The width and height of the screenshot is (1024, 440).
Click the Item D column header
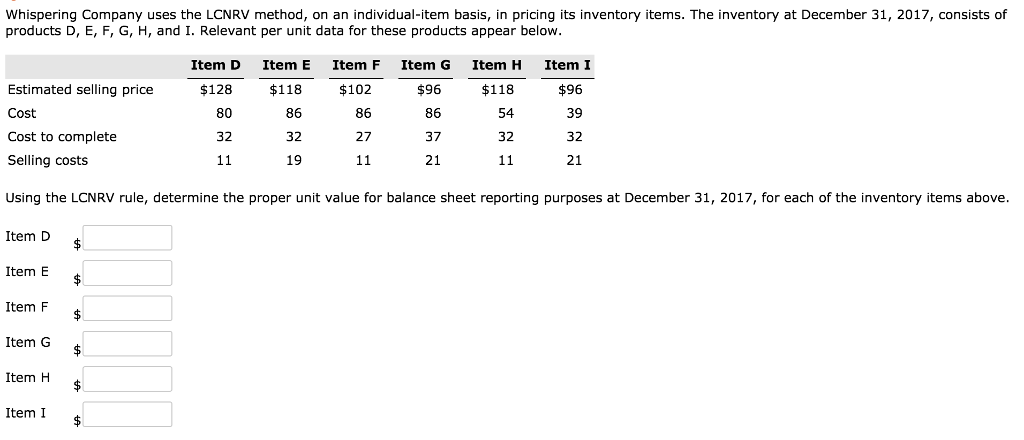(215, 65)
